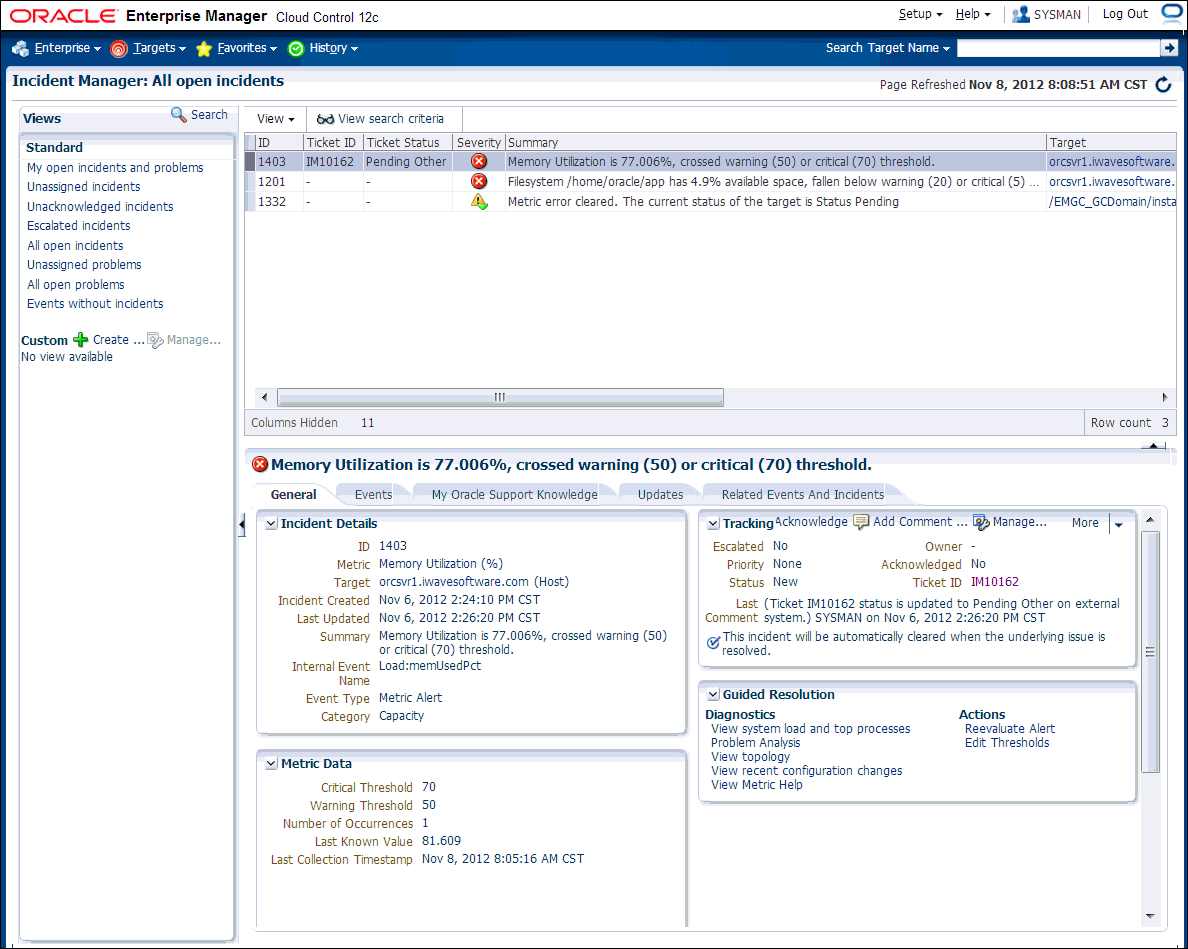
Task: Collapse the Guided Resolution section
Action: [713, 695]
